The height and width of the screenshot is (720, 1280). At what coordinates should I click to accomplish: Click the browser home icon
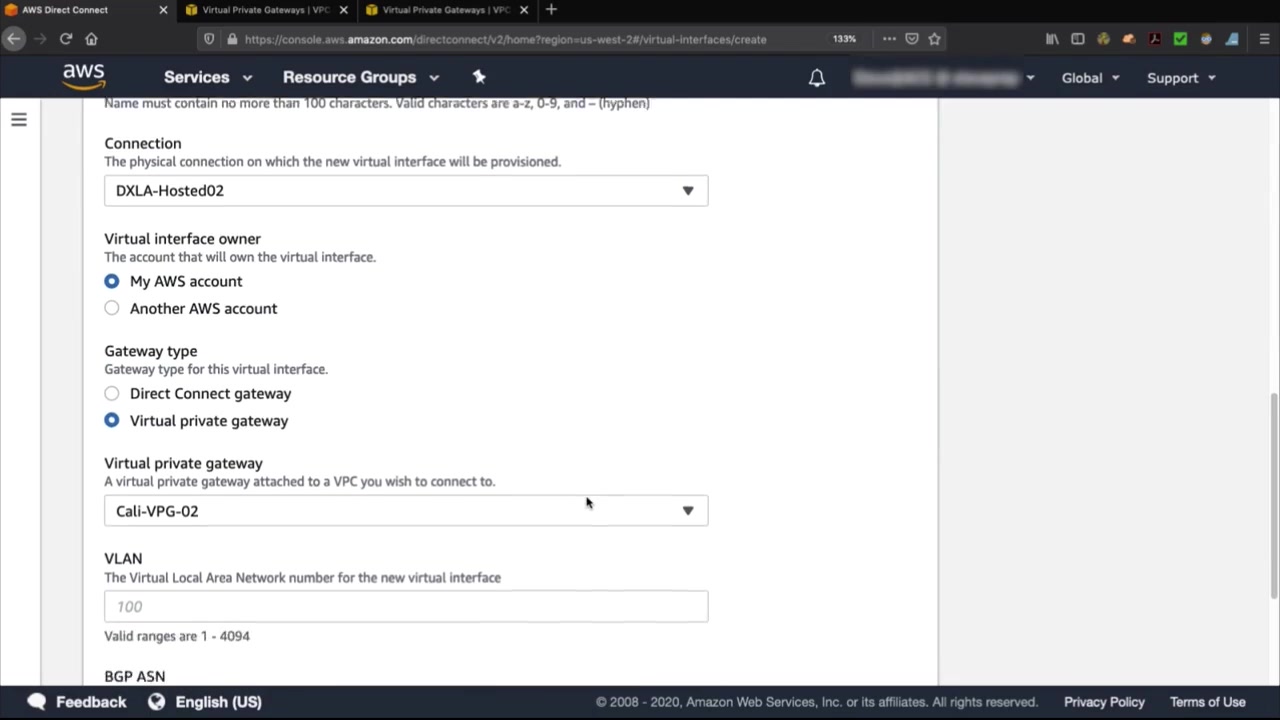pos(91,39)
